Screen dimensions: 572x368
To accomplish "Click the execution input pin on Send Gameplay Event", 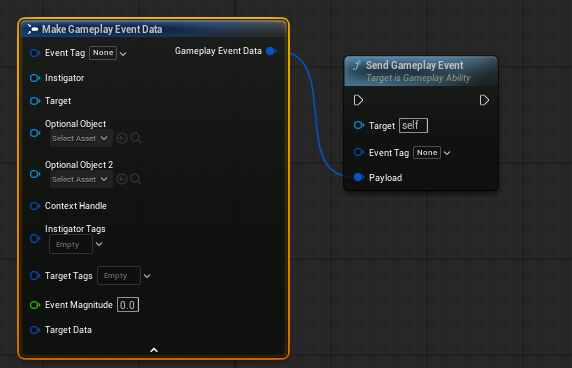I will [x=358, y=100].
